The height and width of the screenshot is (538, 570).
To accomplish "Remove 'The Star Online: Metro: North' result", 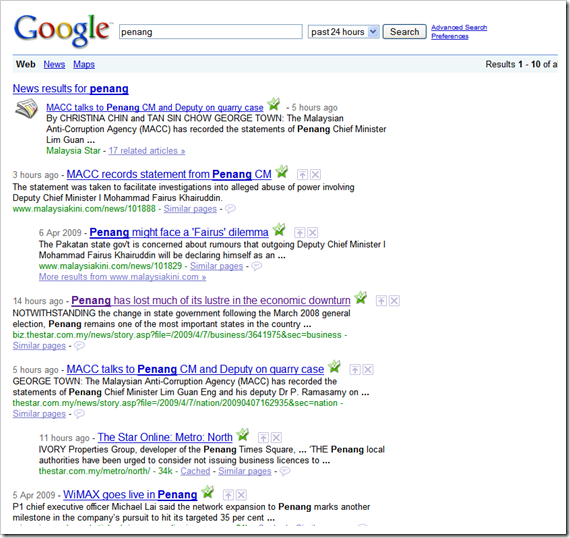I will pos(277,438).
